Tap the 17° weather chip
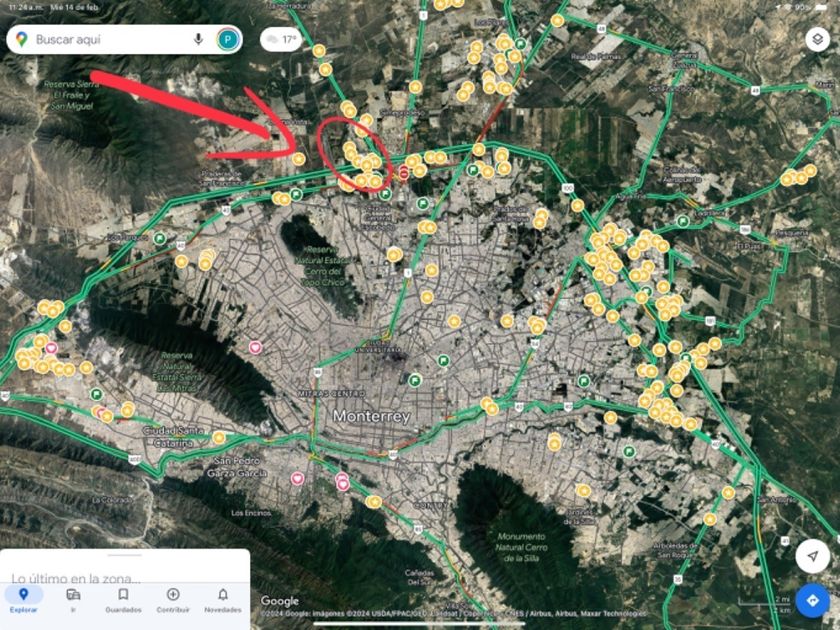Image resolution: width=840 pixels, height=630 pixels. [281, 40]
